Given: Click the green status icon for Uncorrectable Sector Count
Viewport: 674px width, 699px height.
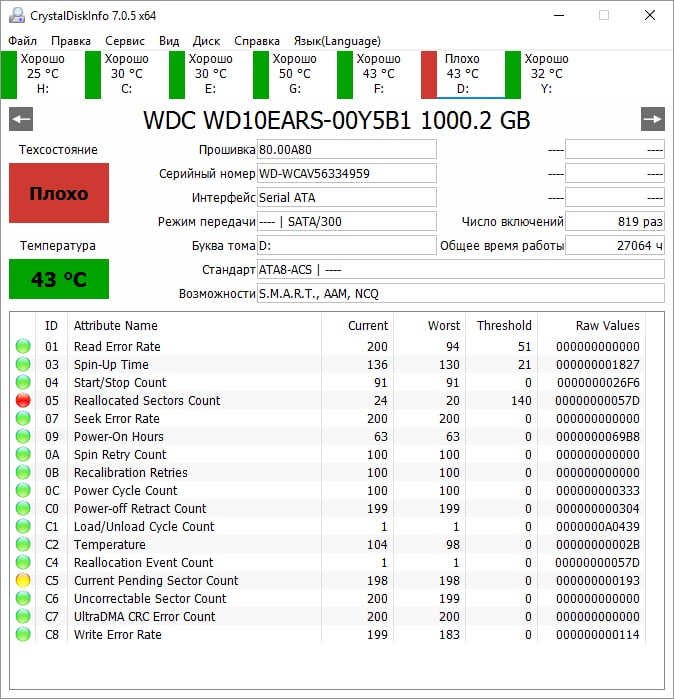Looking at the screenshot, I should tap(23, 598).
